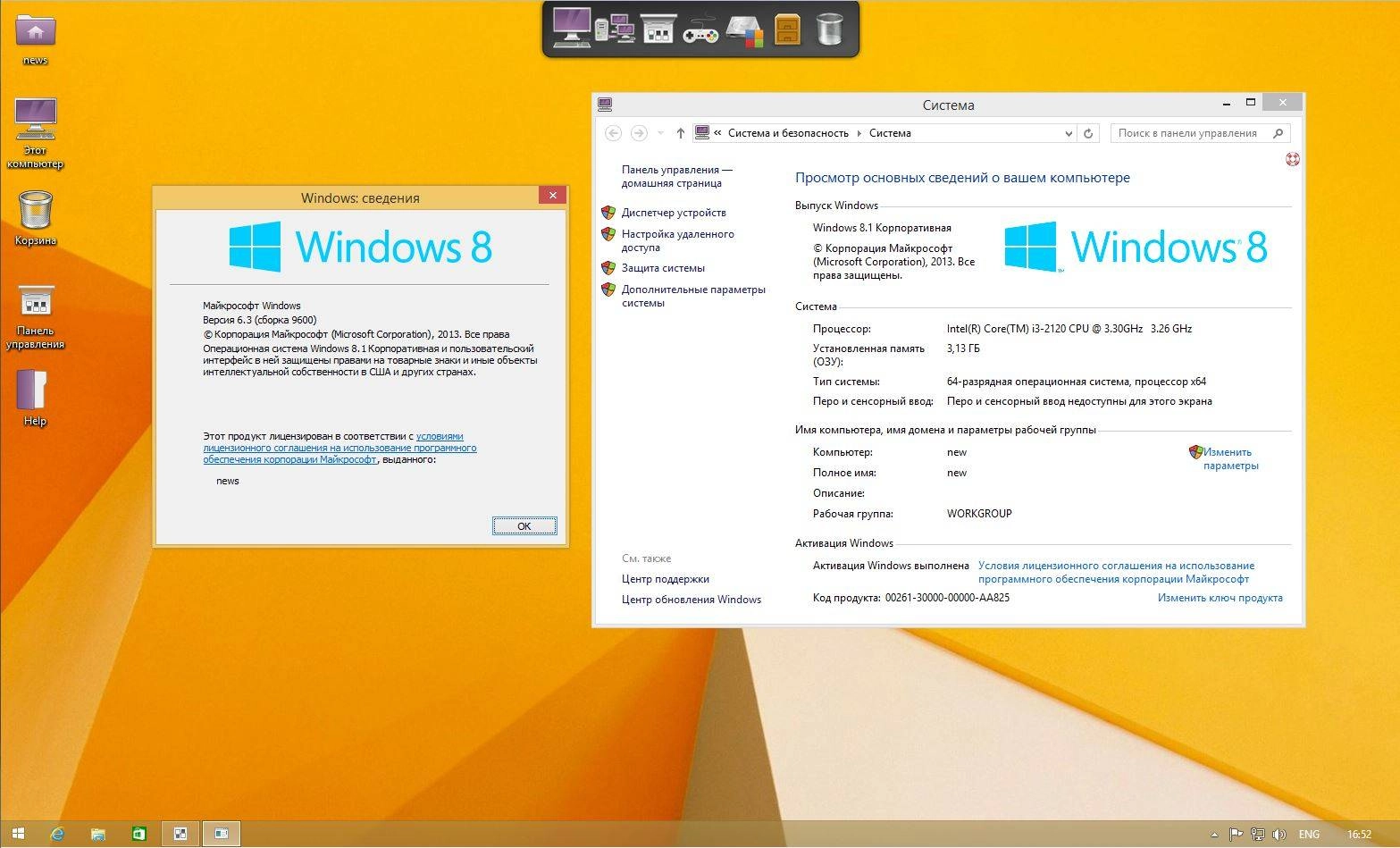Image resolution: width=1400 pixels, height=848 pixels.
Task: Select the 3,13 ГБ memory value
Action: coord(963,348)
